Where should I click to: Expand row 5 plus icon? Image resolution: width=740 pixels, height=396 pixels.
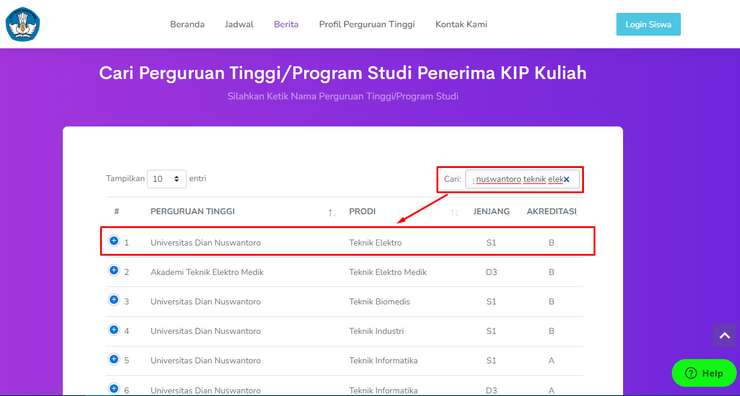pyautogui.click(x=114, y=359)
